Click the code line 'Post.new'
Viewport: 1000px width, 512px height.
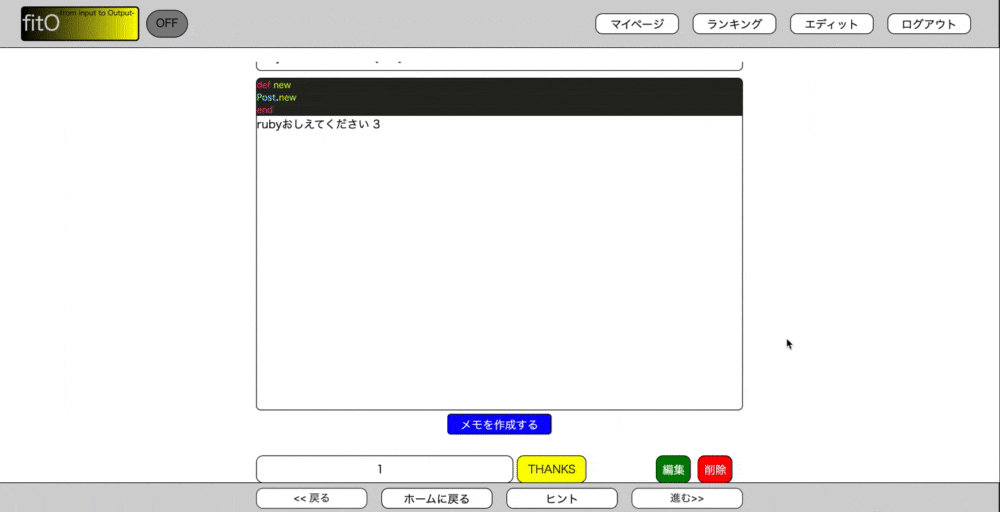point(277,98)
